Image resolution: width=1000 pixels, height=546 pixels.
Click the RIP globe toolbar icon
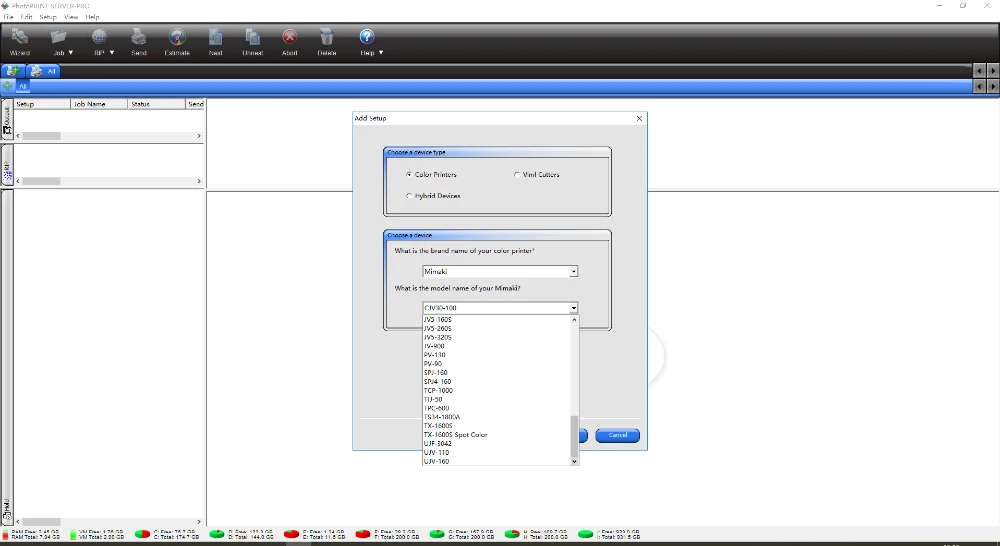point(99,37)
